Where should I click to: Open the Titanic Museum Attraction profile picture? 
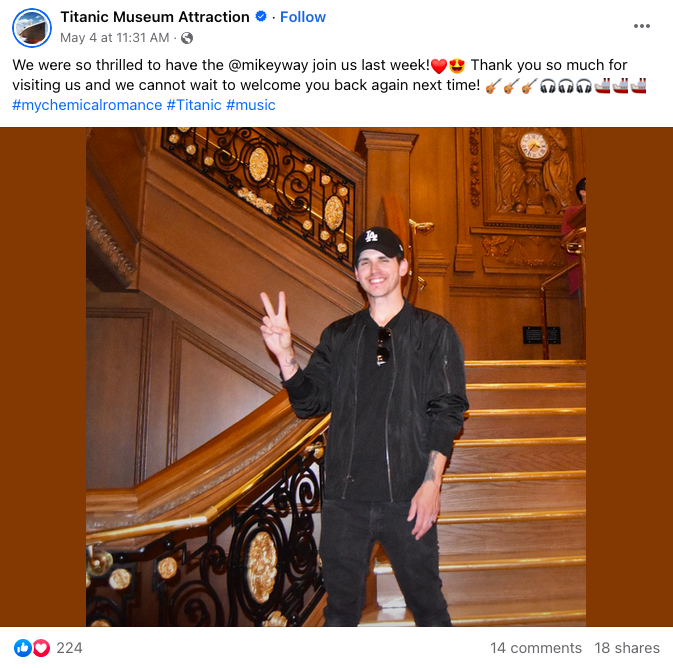32,27
